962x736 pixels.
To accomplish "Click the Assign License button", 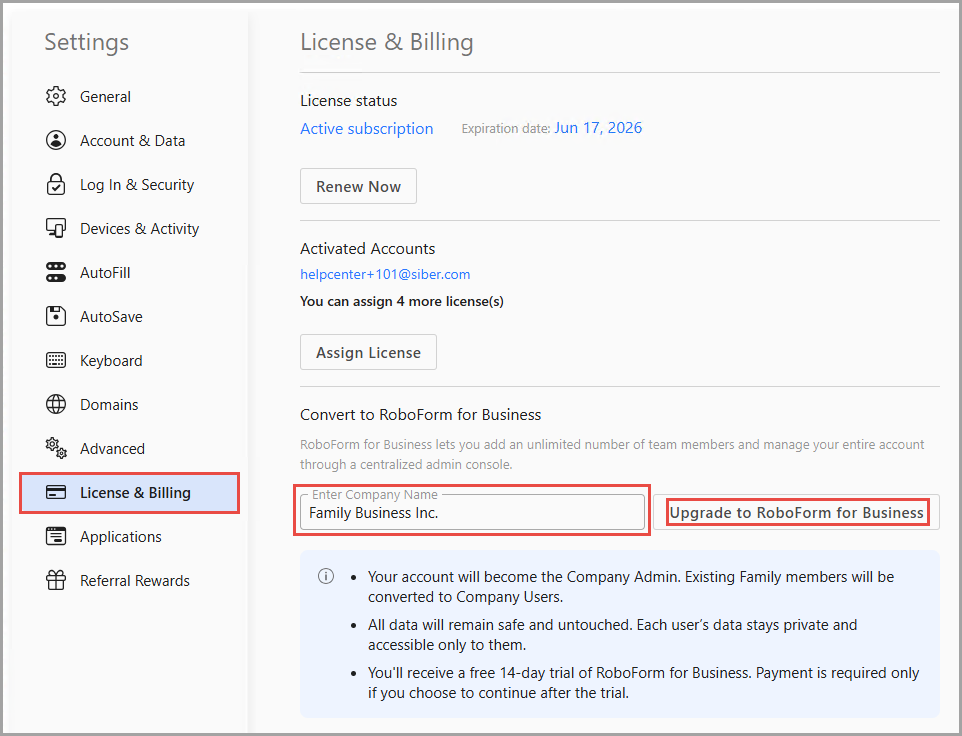I will click(x=368, y=352).
